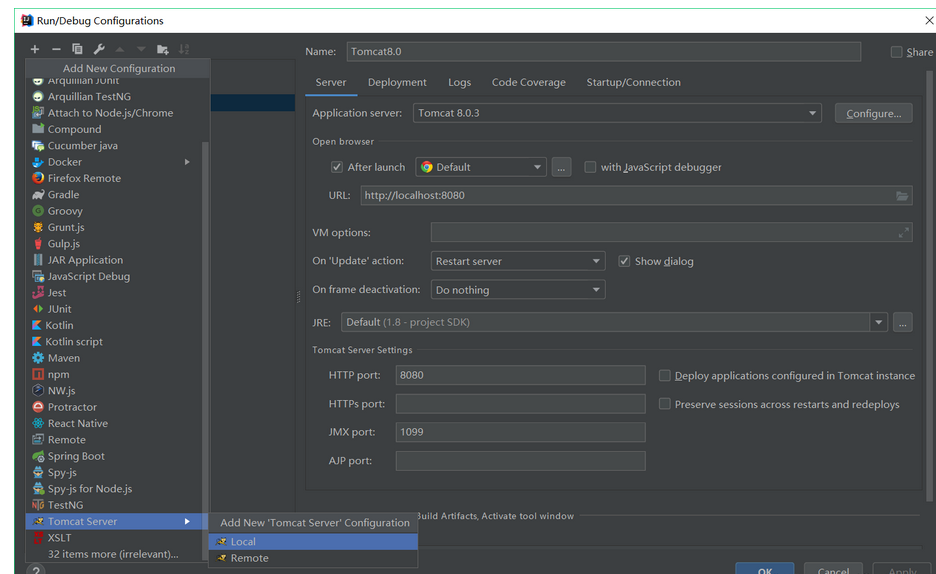Switch to the Server tab
The image size is (936, 574).
click(x=331, y=82)
